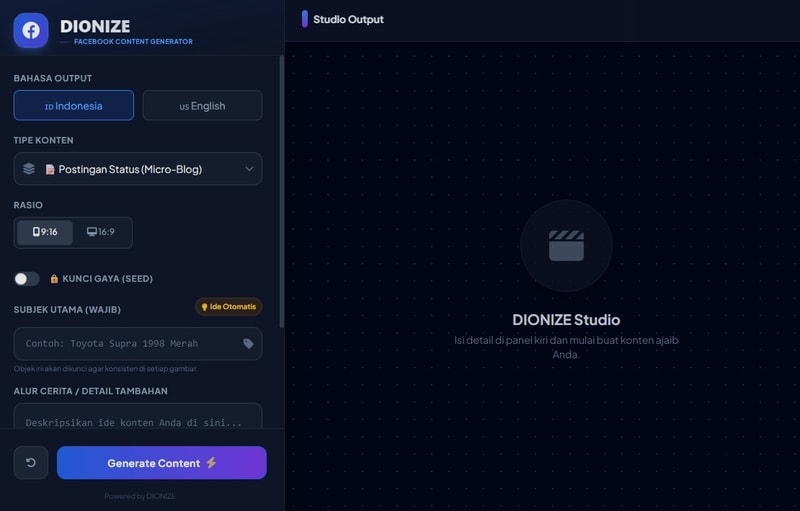Click the Facebook logo icon

tap(31, 30)
